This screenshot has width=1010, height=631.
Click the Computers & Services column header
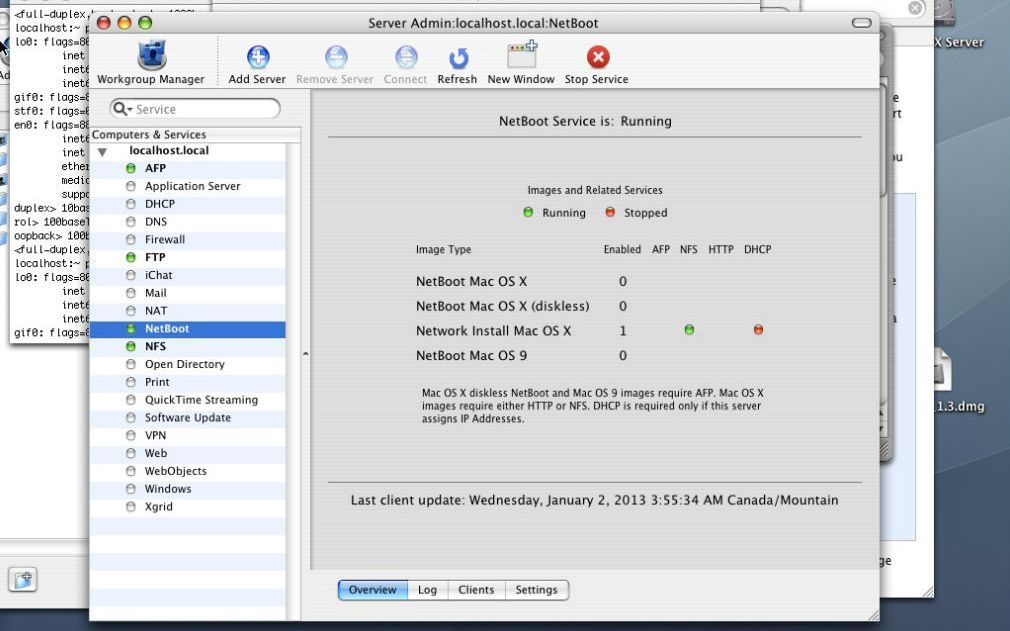click(195, 135)
